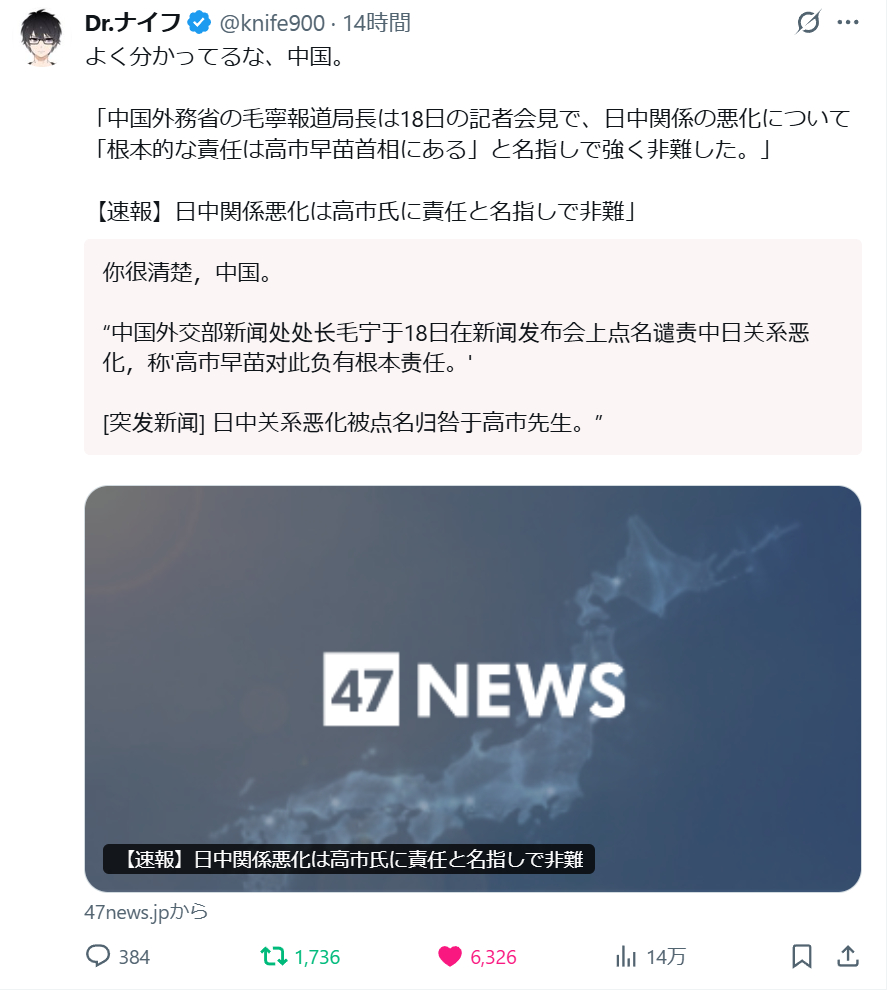Screen dimensions: 888x990
Task: Click the Chinese translation text box
Action: [x=473, y=347]
